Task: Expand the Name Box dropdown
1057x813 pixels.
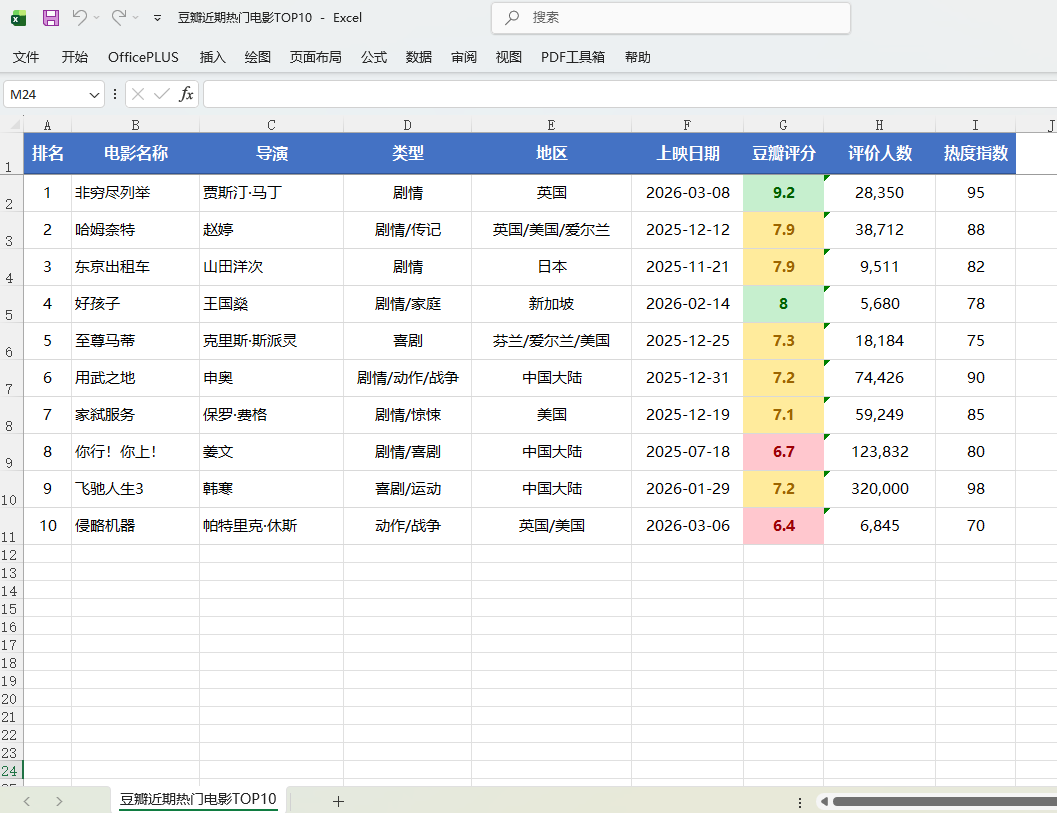Action: point(95,94)
